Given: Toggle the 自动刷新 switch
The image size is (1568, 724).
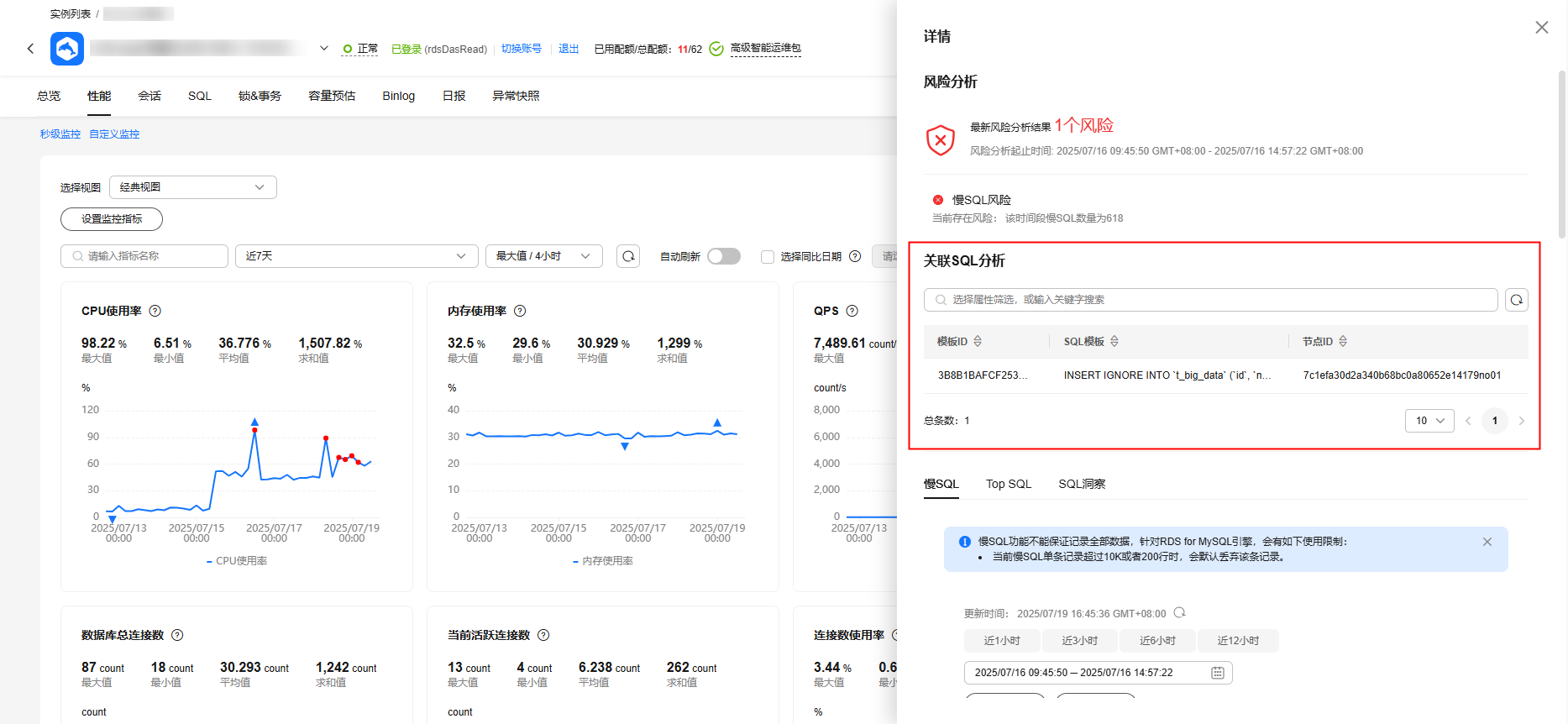Looking at the screenshot, I should pyautogui.click(x=724, y=256).
